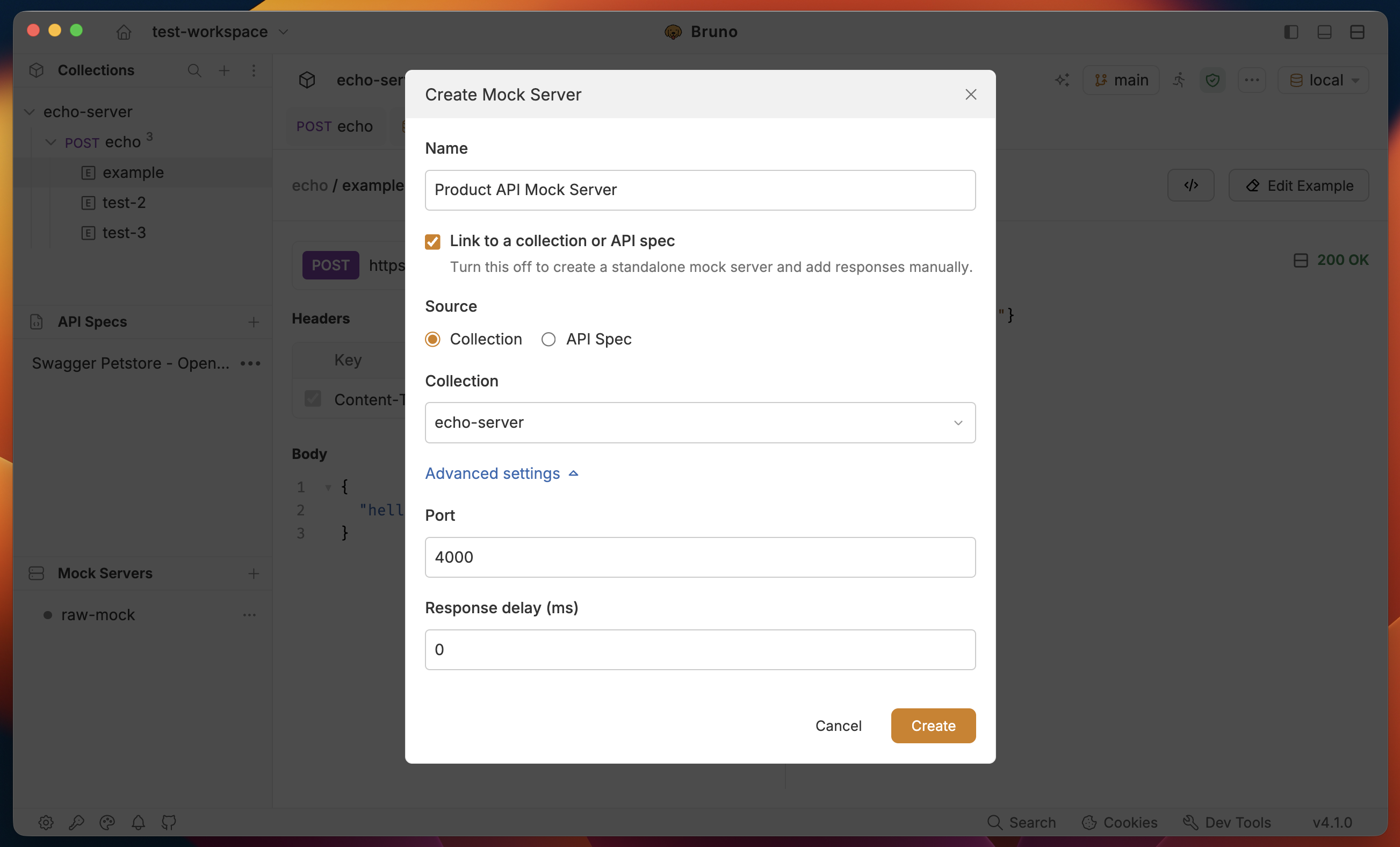This screenshot has width=1400, height=847.
Task: Add a new API Spec
Action: coord(254,322)
